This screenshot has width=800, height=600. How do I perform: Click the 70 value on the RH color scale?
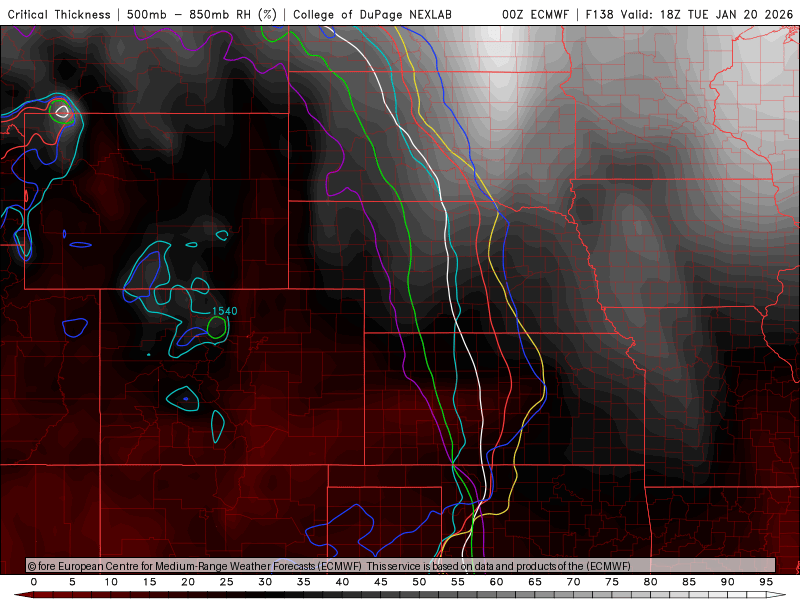click(x=573, y=582)
